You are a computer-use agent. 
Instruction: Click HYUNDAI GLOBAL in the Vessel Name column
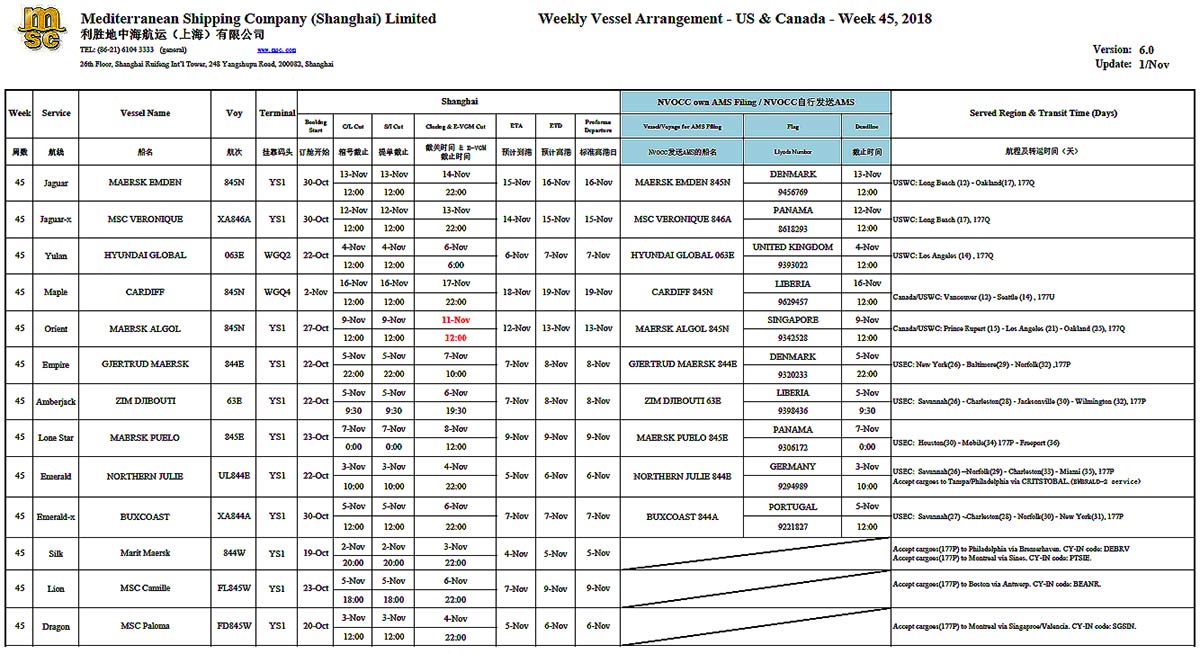pyautogui.click(x=145, y=255)
